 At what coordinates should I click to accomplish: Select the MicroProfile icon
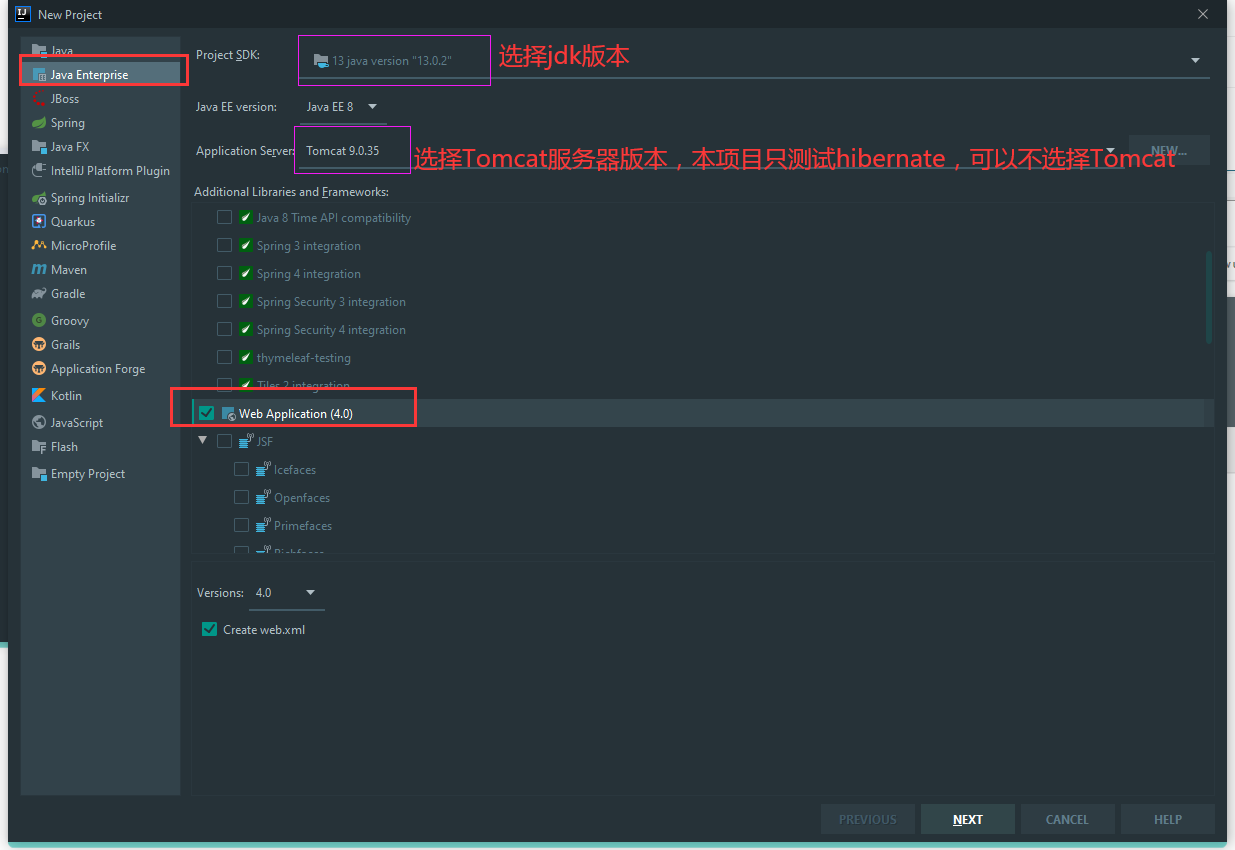pos(39,246)
